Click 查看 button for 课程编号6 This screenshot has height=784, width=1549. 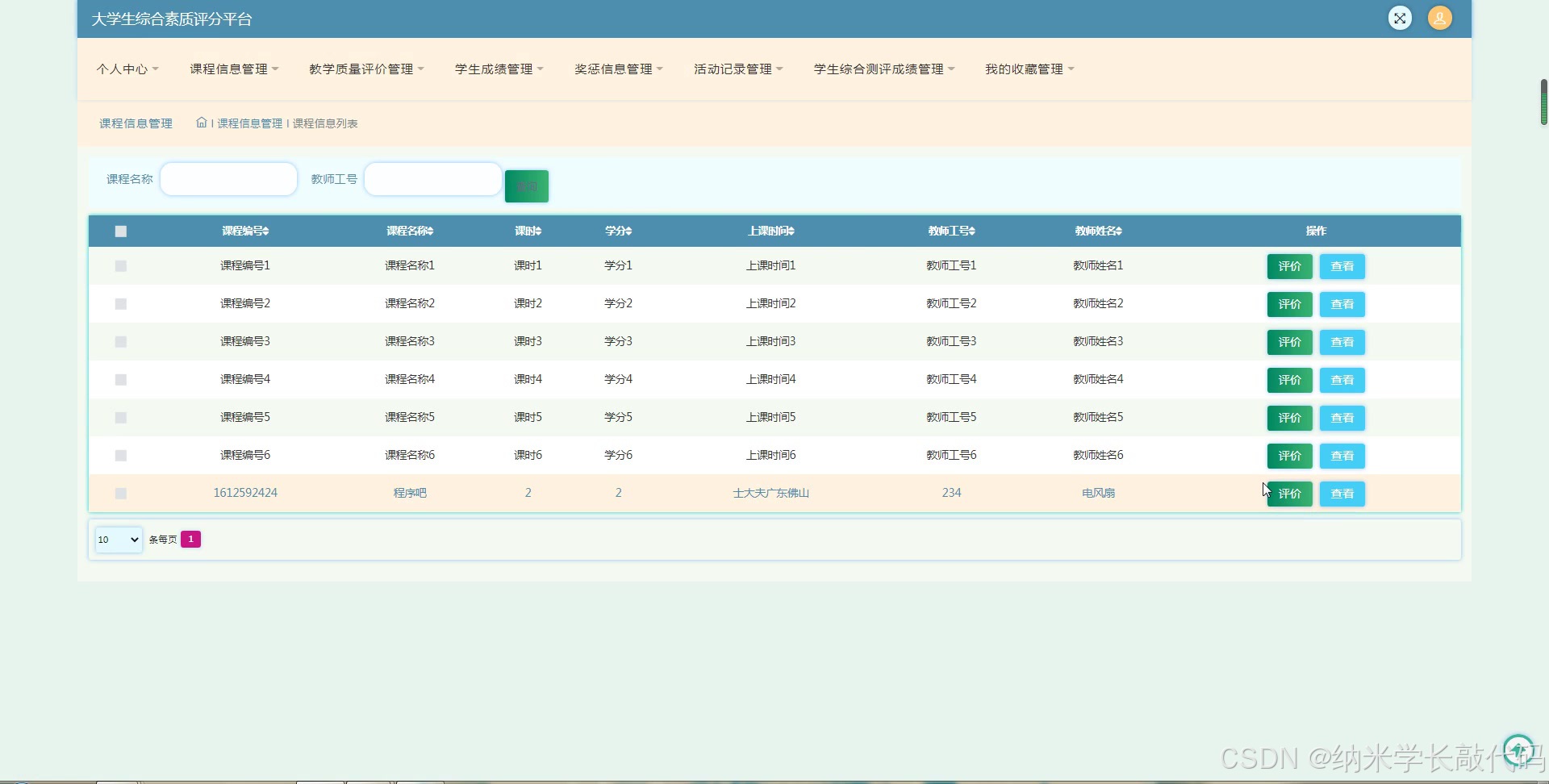pos(1342,456)
